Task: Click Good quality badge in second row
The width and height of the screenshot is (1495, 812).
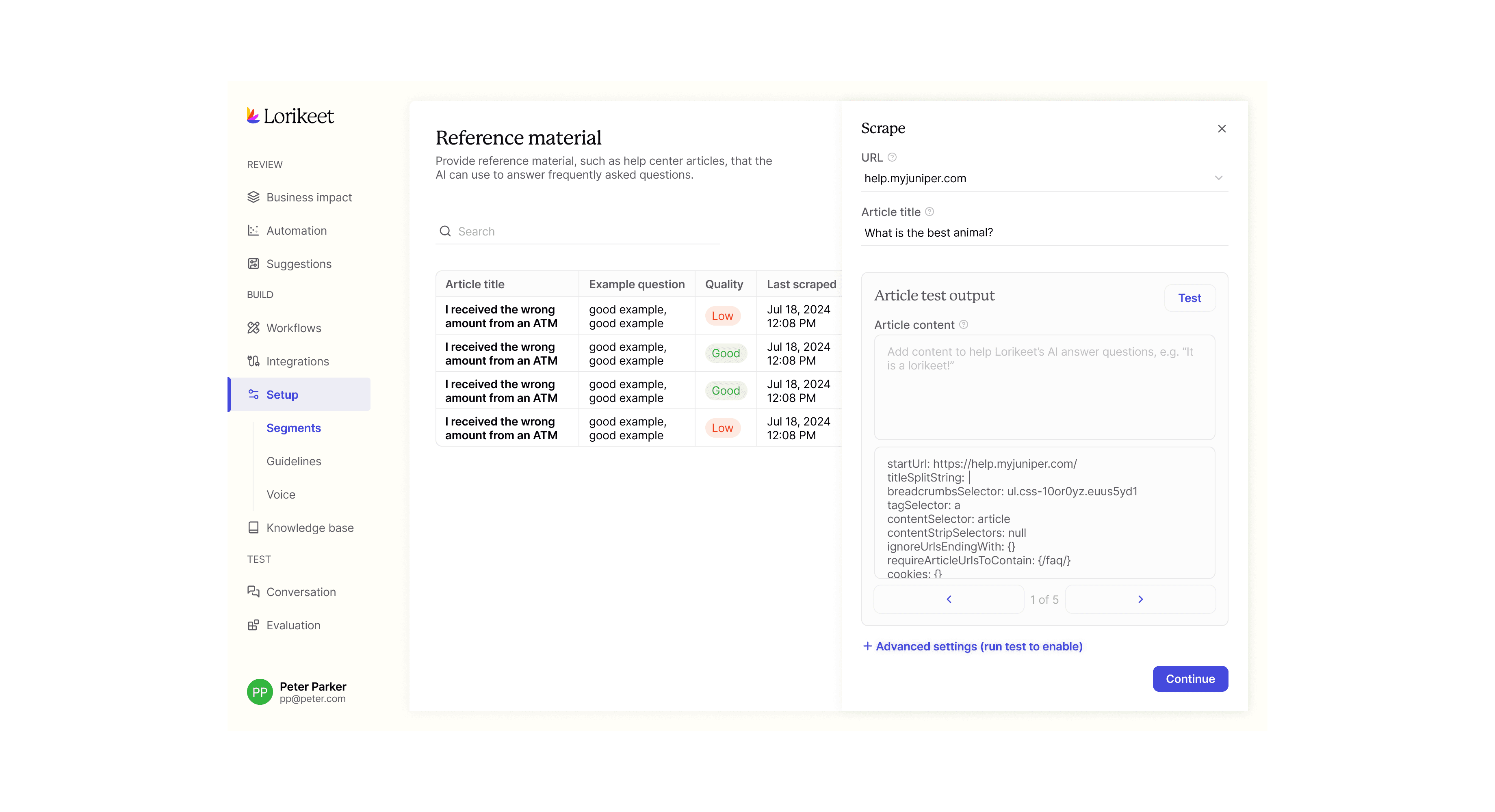Action: point(726,353)
